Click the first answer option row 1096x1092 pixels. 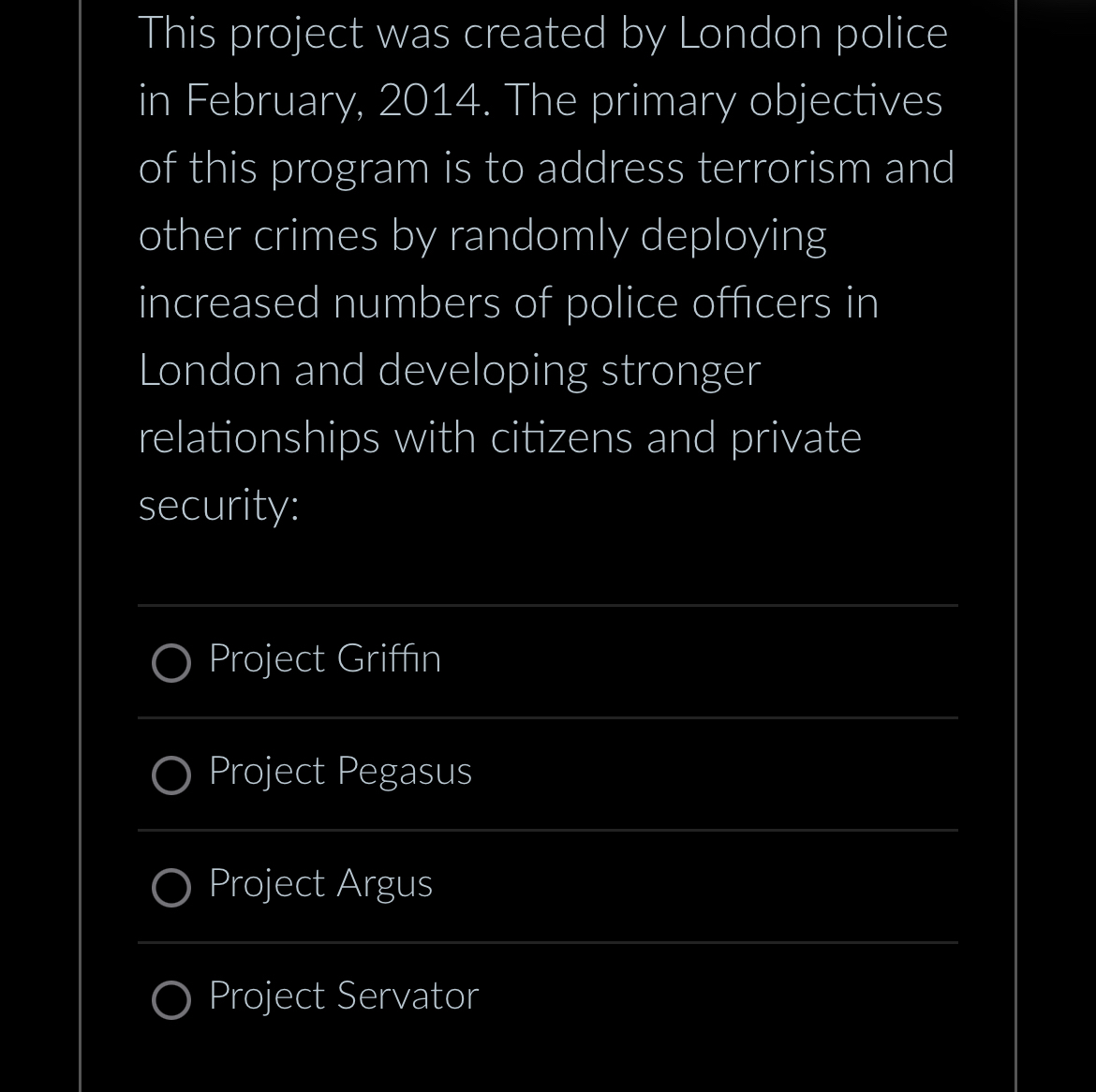coord(548,661)
